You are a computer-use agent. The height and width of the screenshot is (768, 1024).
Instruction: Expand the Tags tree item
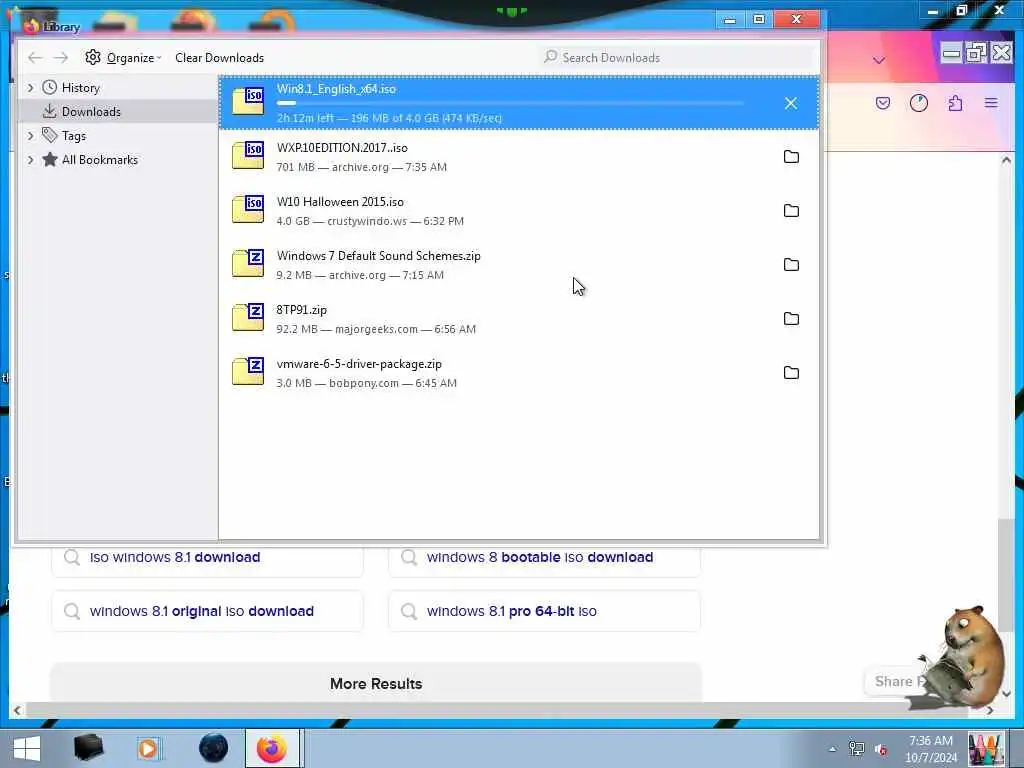coord(30,136)
